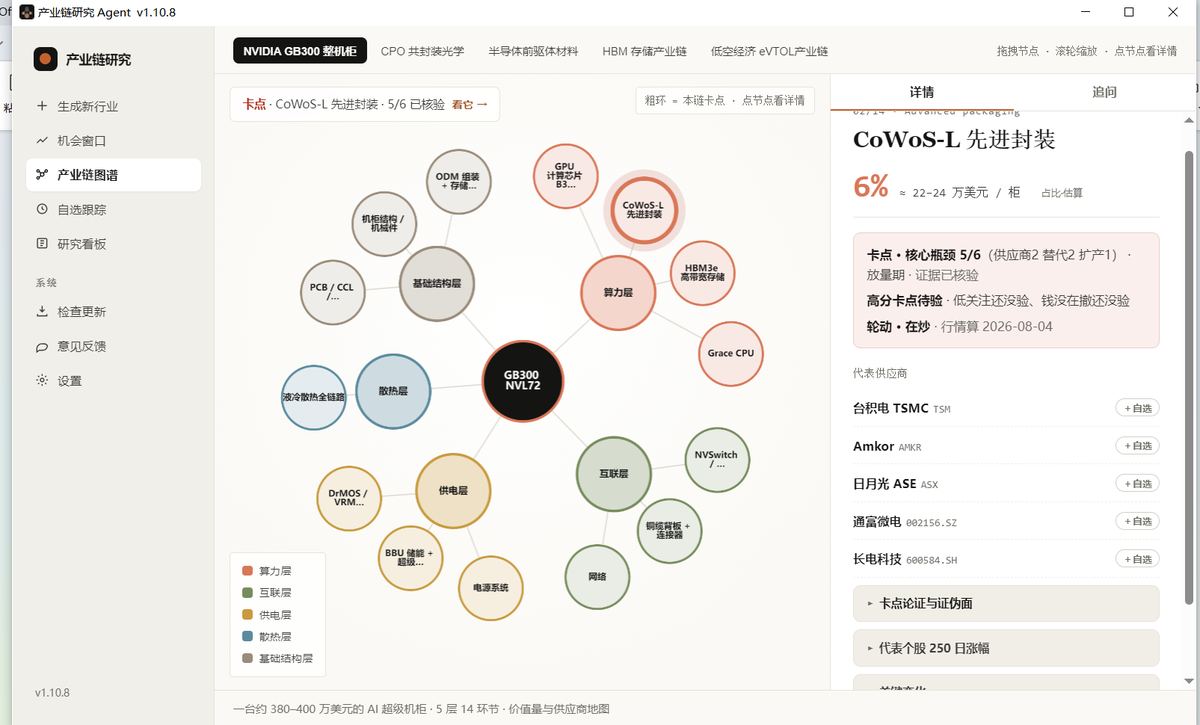Select the 散热层 node
The image size is (1200, 725).
(393, 391)
